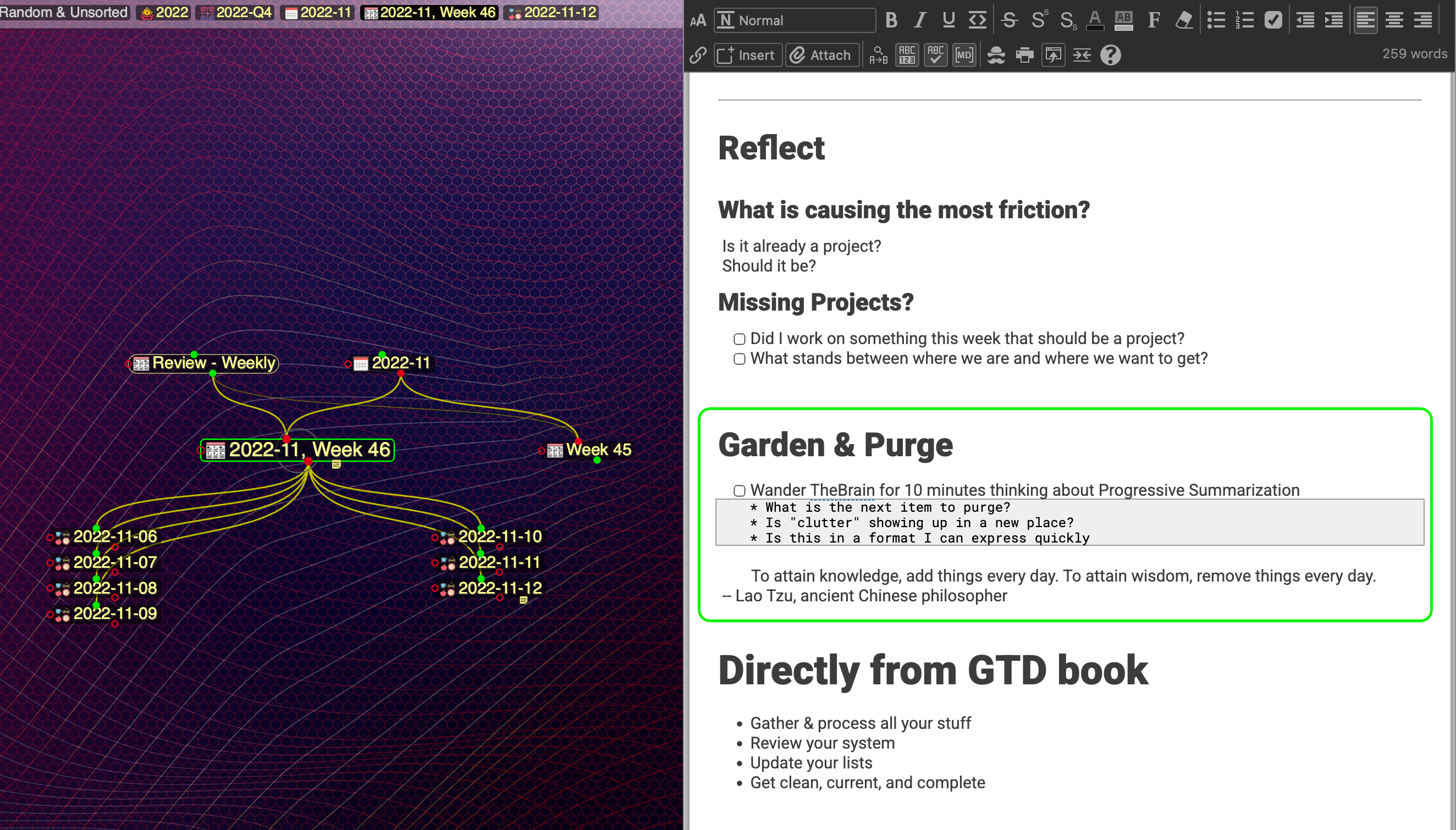Image resolution: width=1456 pixels, height=830 pixels.
Task: Select the 2022-Q4 breadcrumb pin
Action: click(236, 12)
